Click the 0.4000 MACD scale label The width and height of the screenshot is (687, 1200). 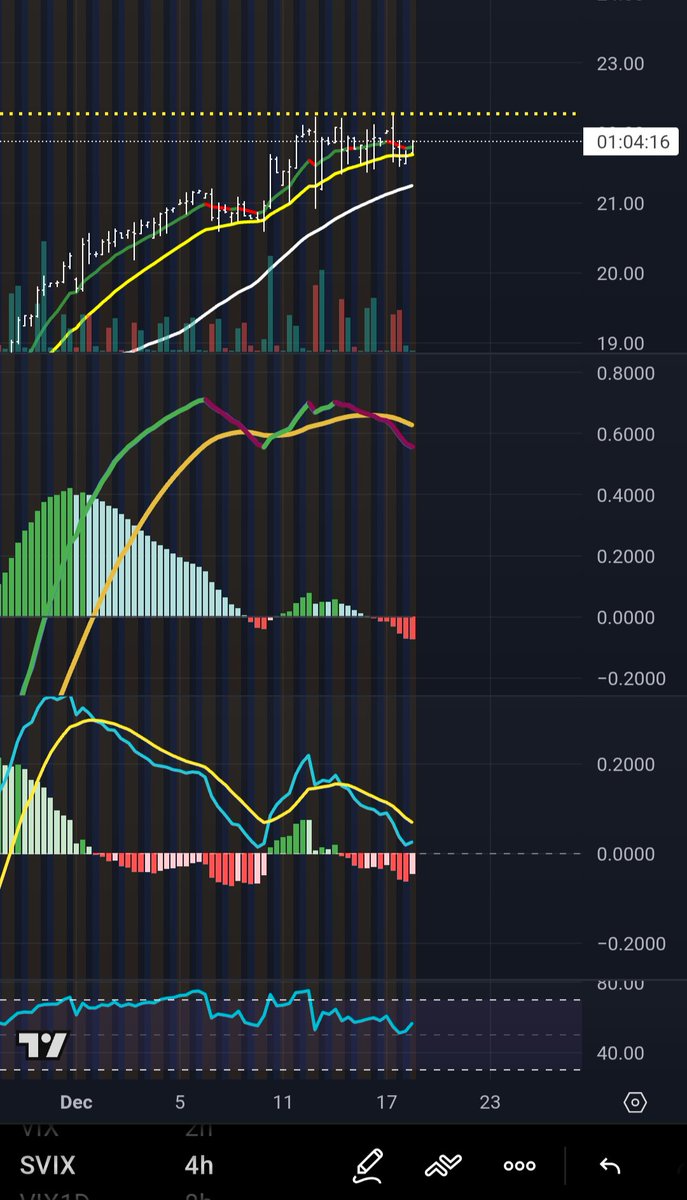pos(625,495)
